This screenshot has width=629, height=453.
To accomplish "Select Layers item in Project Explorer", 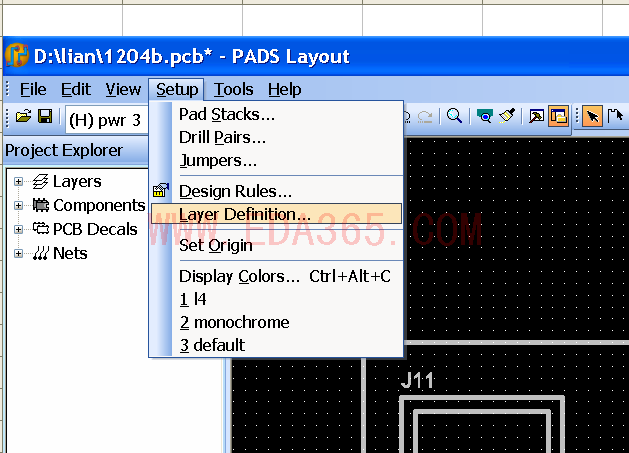I will coord(77,181).
